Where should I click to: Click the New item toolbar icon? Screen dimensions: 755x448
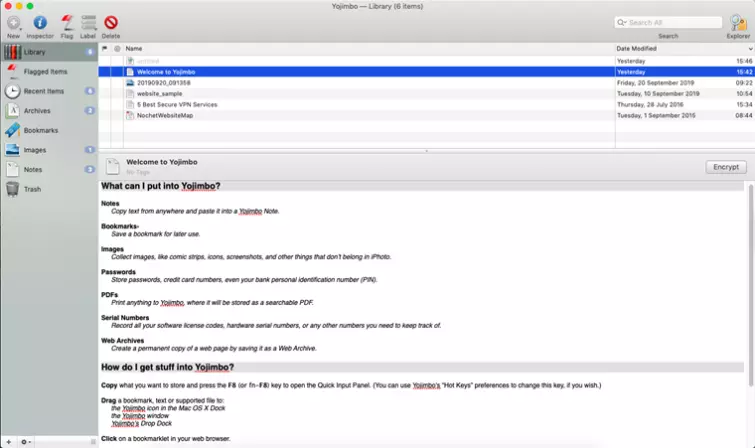point(13,23)
